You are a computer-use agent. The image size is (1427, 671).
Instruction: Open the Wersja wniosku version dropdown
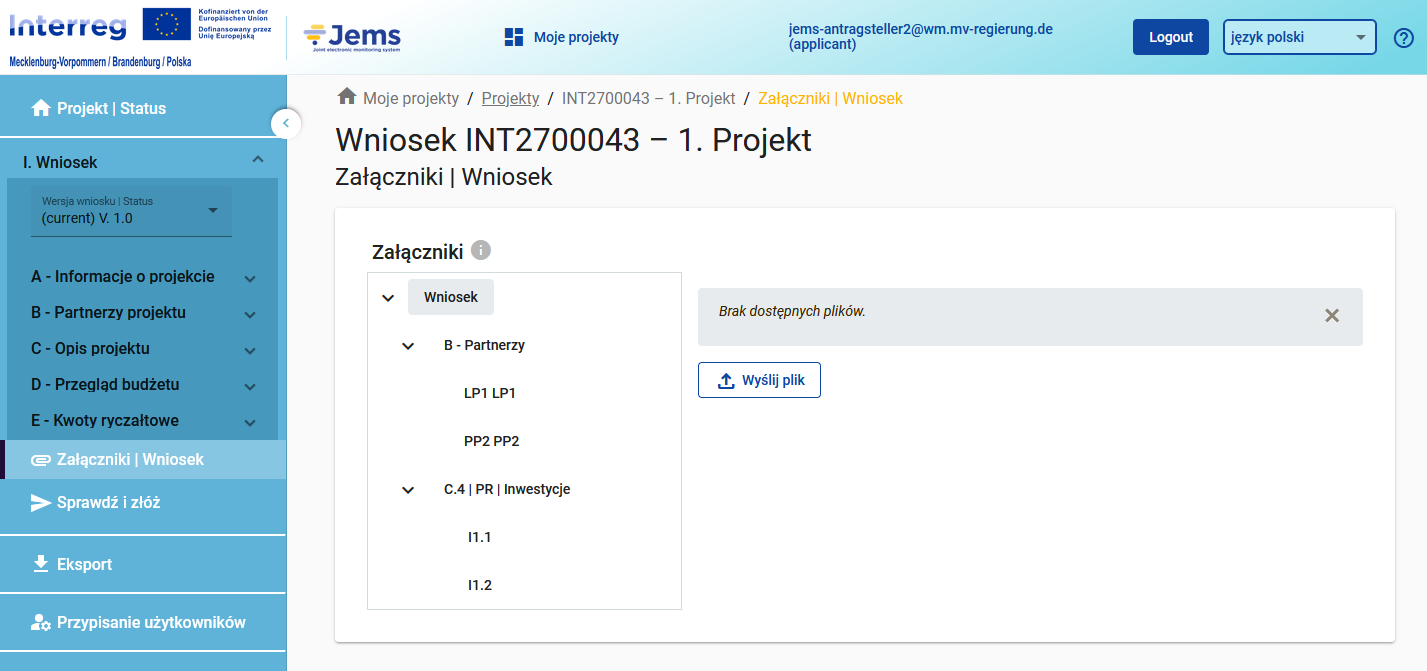(x=131, y=211)
